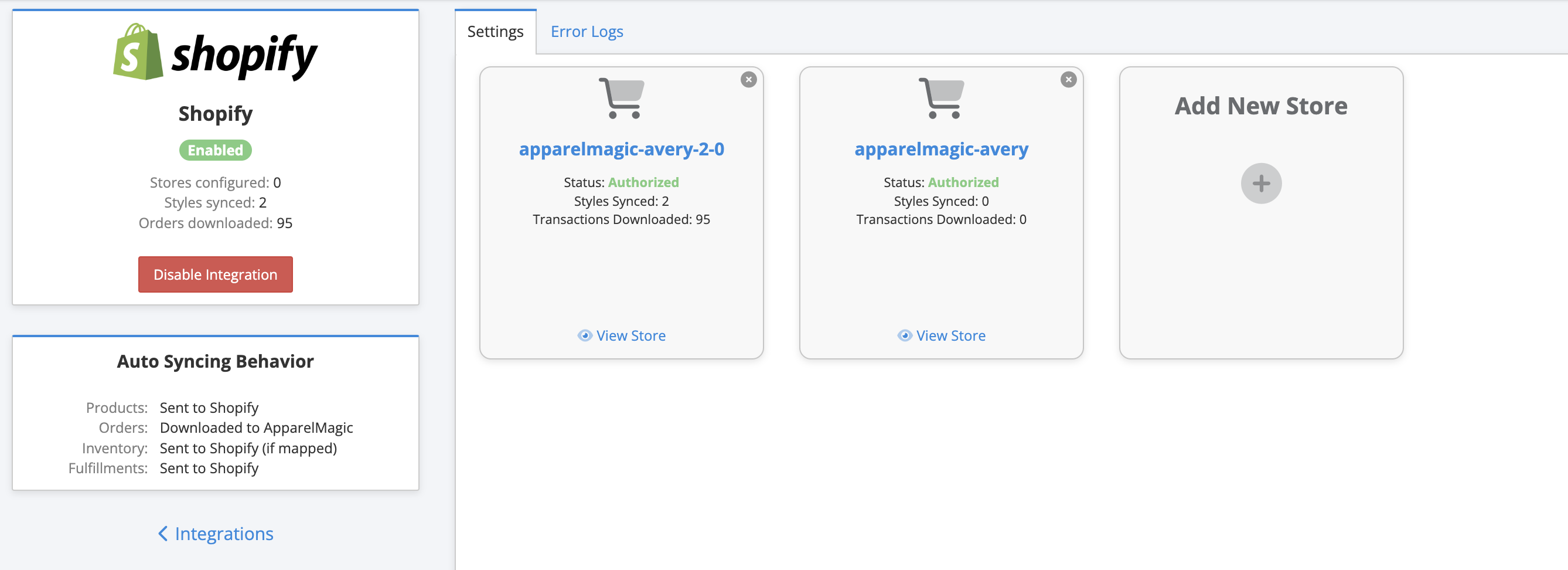Click Styles Synced: 0 on store card

pos(941,201)
